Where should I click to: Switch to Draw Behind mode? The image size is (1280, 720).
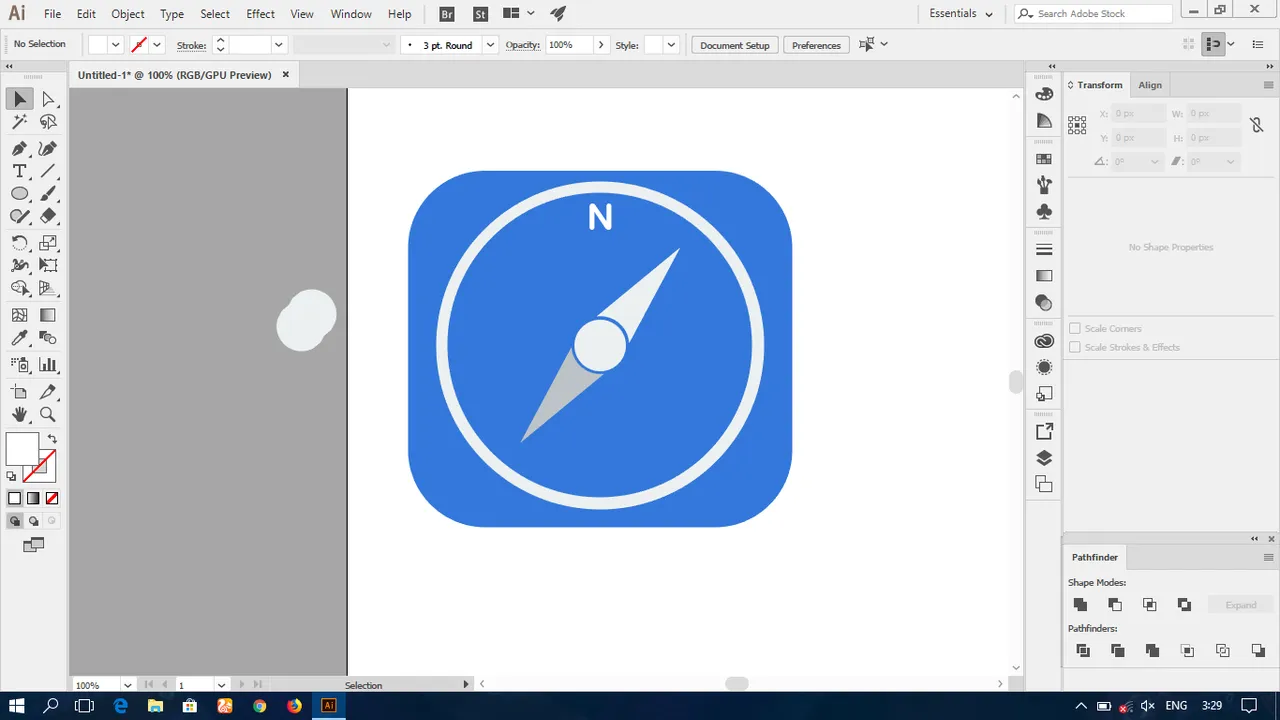click(33, 521)
